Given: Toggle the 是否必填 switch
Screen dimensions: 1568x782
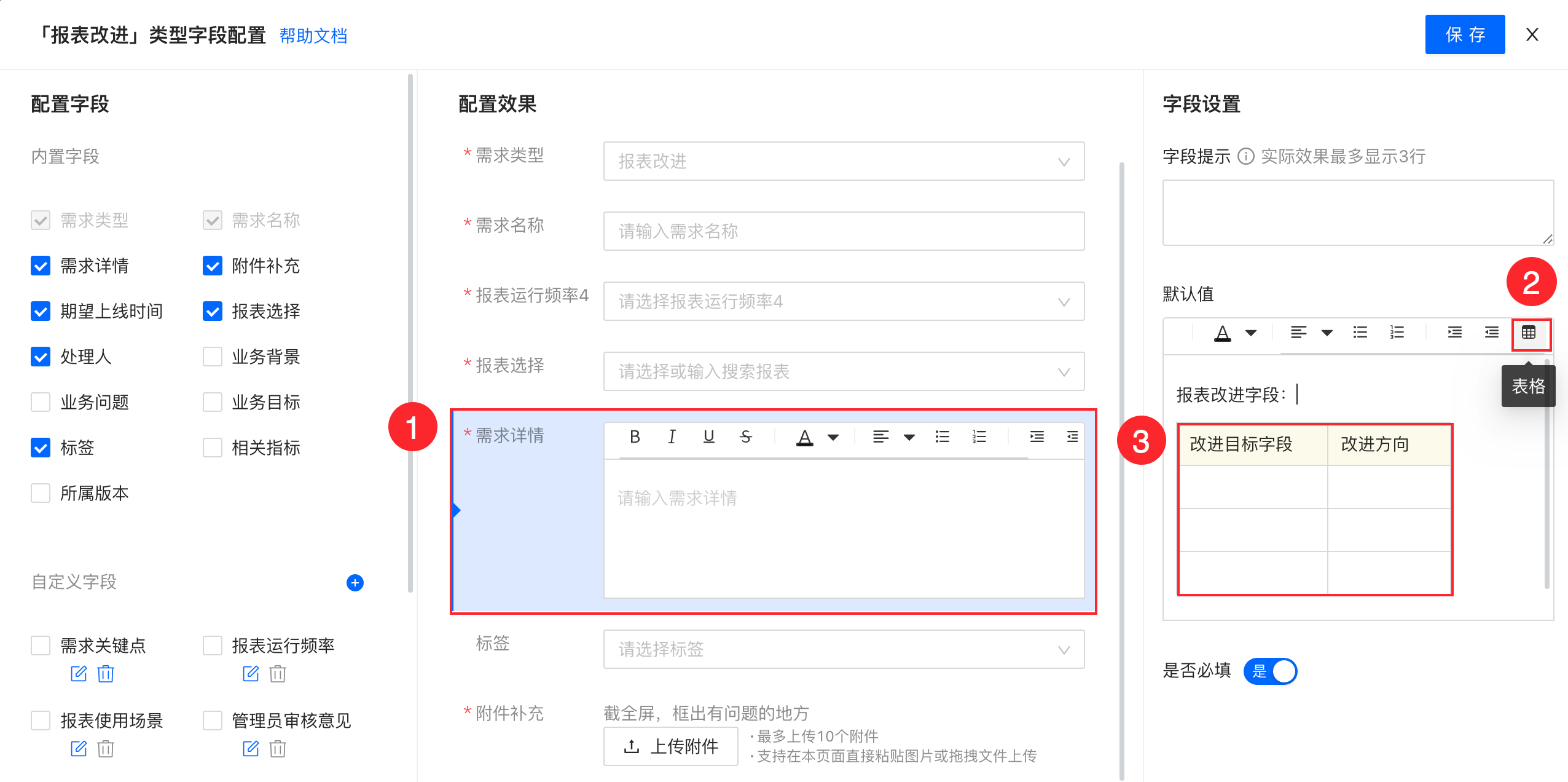Looking at the screenshot, I should pyautogui.click(x=1270, y=671).
